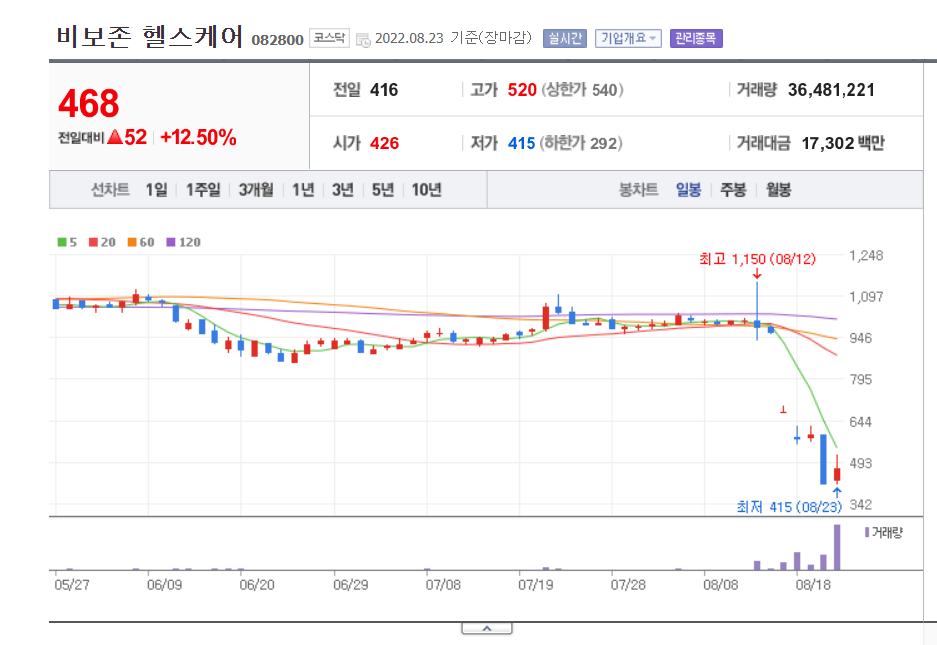The image size is (937, 645).
Task: Click the 전일 value 416
Action: pos(384,90)
